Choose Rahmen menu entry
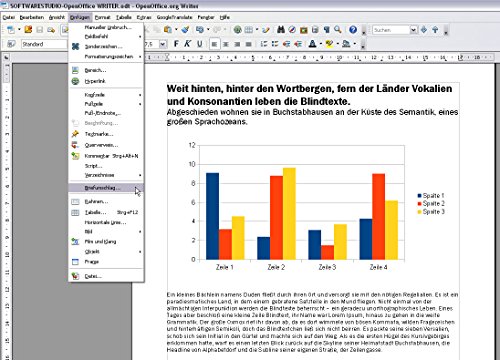This screenshot has height=360, width=500. tap(107, 202)
